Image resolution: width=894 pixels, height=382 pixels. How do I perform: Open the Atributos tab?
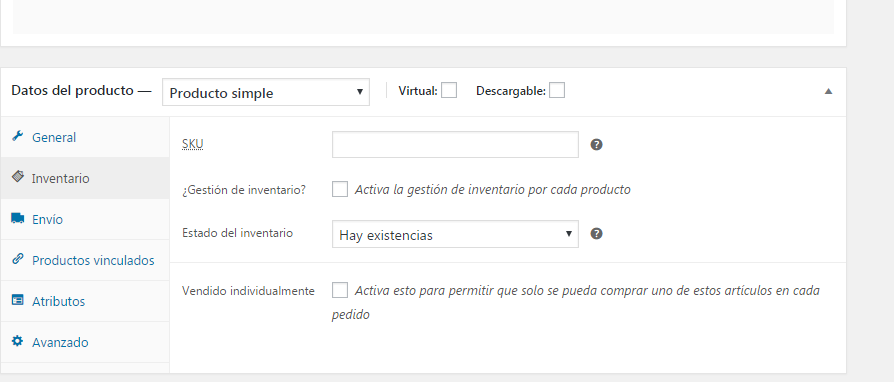[x=85, y=302]
